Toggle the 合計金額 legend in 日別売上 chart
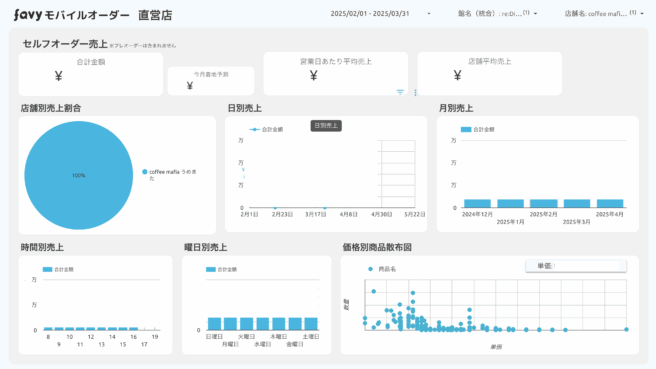Screen dimensions: 656x369 266,129
